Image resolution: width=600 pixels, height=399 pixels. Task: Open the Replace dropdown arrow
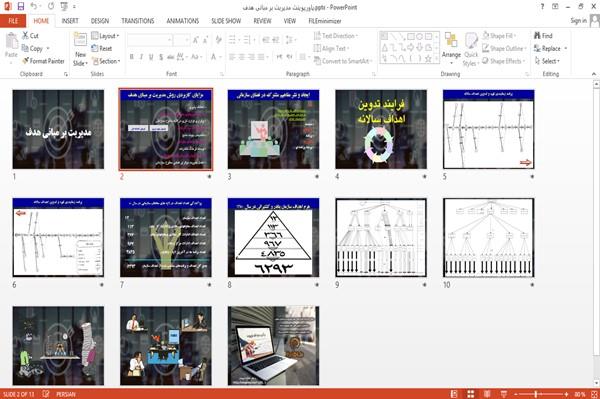coord(566,48)
